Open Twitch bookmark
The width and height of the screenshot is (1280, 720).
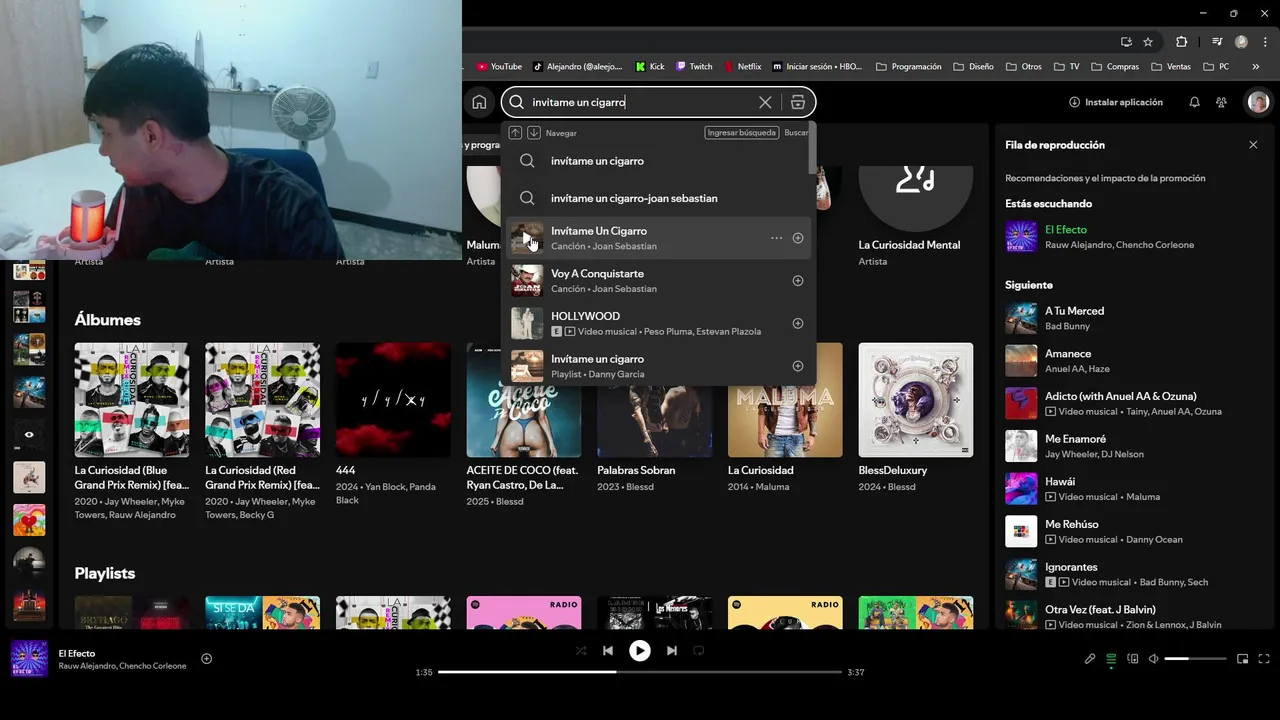pos(694,67)
